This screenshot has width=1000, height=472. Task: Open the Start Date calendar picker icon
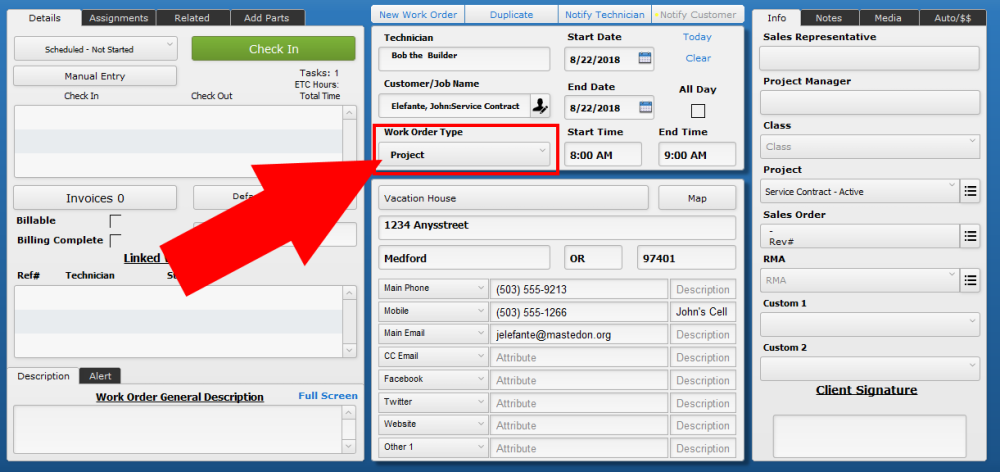645,59
